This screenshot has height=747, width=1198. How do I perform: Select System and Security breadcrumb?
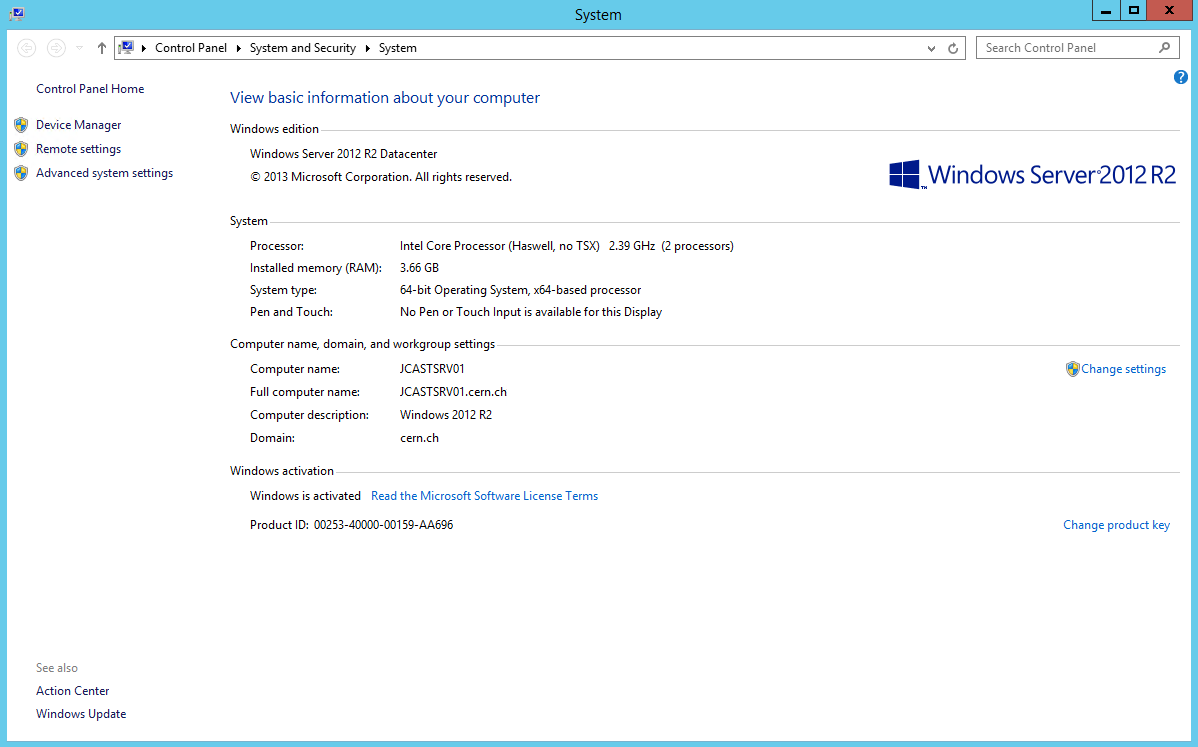coord(303,48)
